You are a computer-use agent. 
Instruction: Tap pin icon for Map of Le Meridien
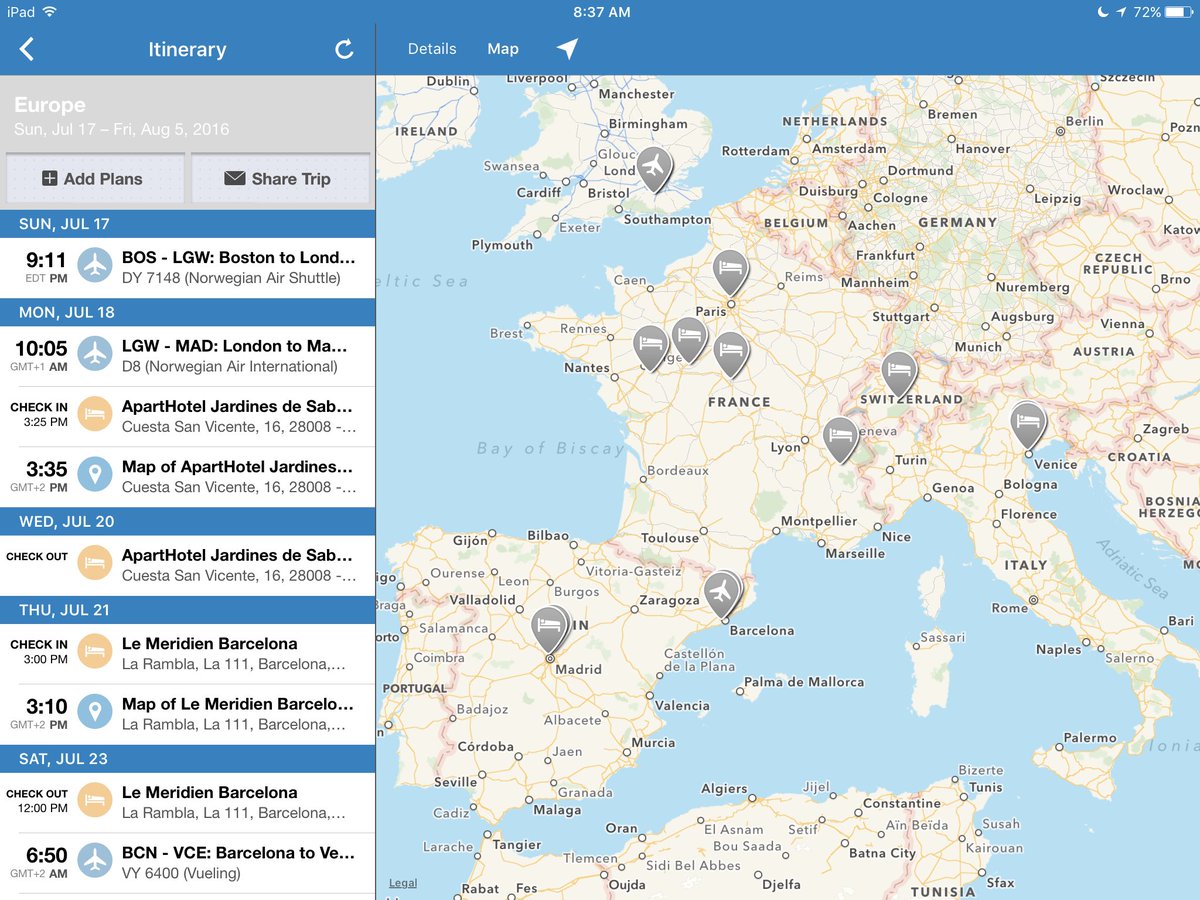[95, 713]
